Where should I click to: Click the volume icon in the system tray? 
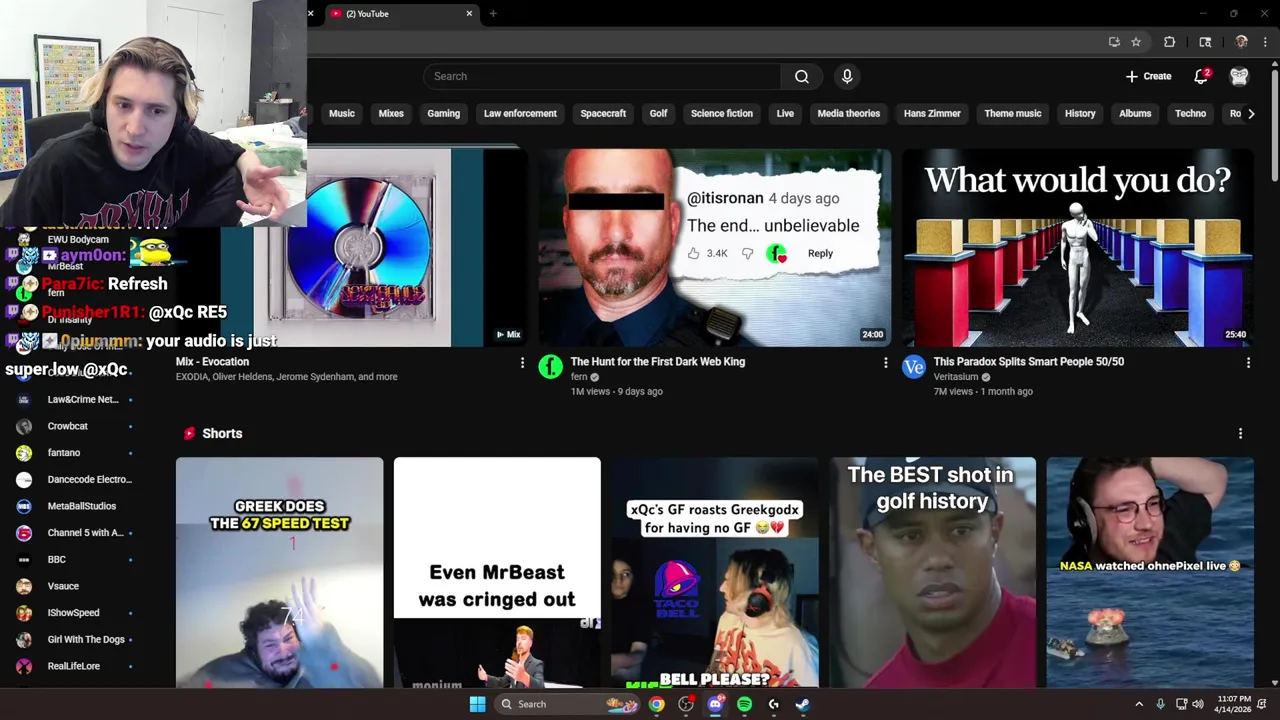pyautogui.click(x=1198, y=704)
